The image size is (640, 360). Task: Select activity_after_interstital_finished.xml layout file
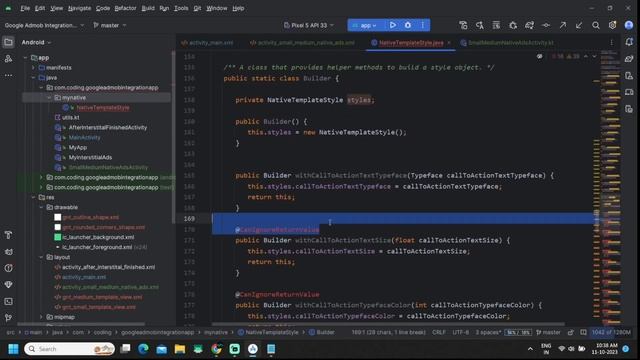[x=108, y=267]
